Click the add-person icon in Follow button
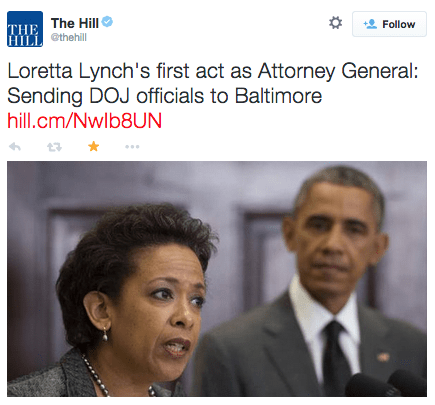The image size is (435, 405). [x=370, y=24]
